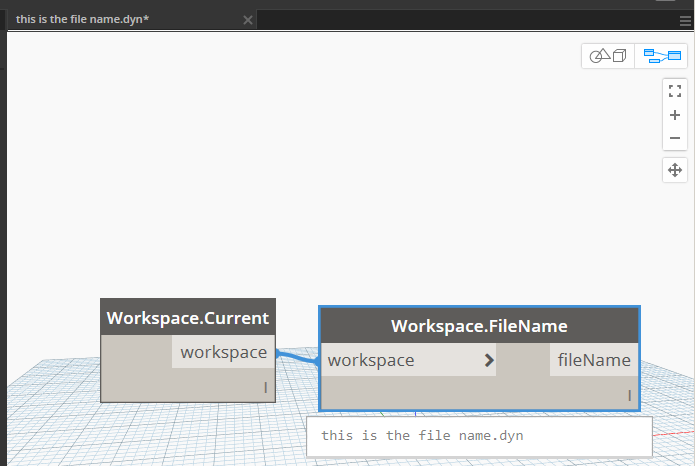The width and height of the screenshot is (695, 466).
Task: Select the Workspace.Current node title
Action: 188,317
